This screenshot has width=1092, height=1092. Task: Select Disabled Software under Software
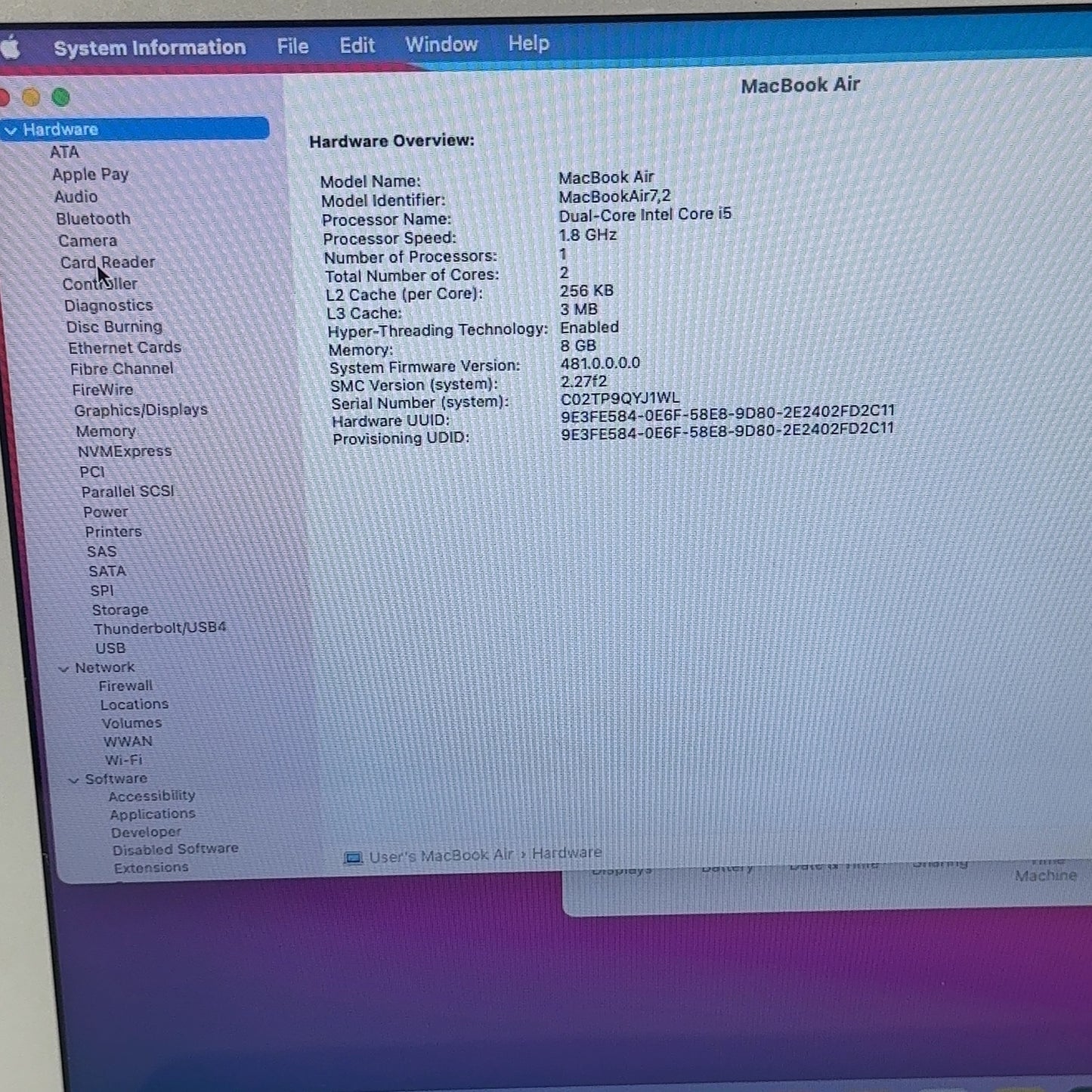175,849
